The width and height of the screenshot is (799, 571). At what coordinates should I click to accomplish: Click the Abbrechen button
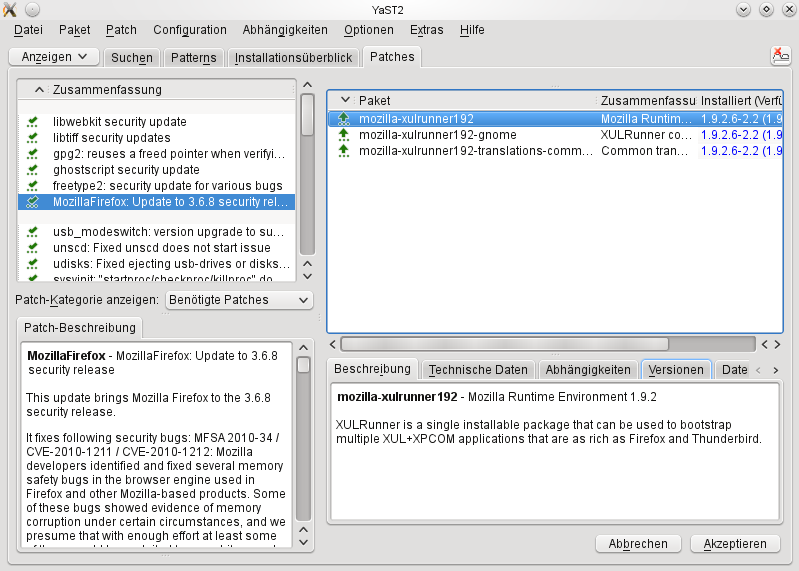638,543
